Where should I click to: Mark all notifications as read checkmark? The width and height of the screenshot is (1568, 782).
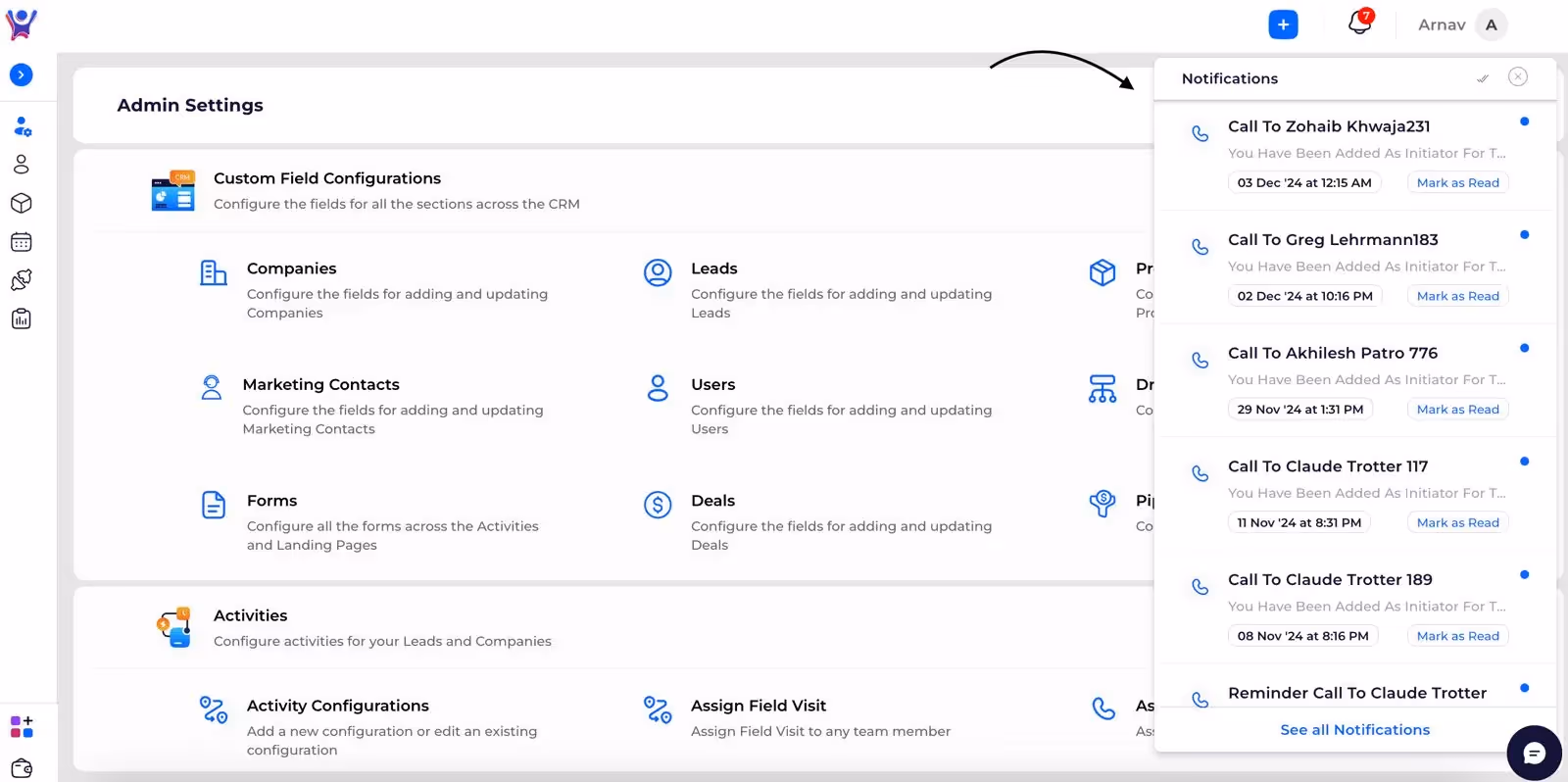[1483, 78]
